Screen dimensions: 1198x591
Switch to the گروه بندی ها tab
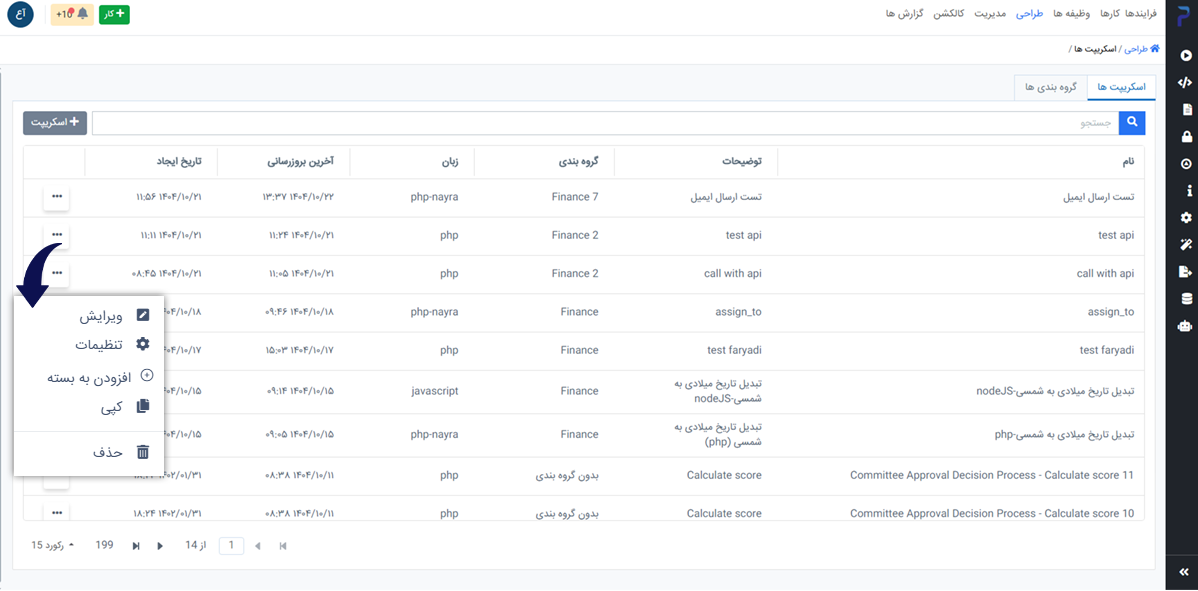pyautogui.click(x=1050, y=88)
